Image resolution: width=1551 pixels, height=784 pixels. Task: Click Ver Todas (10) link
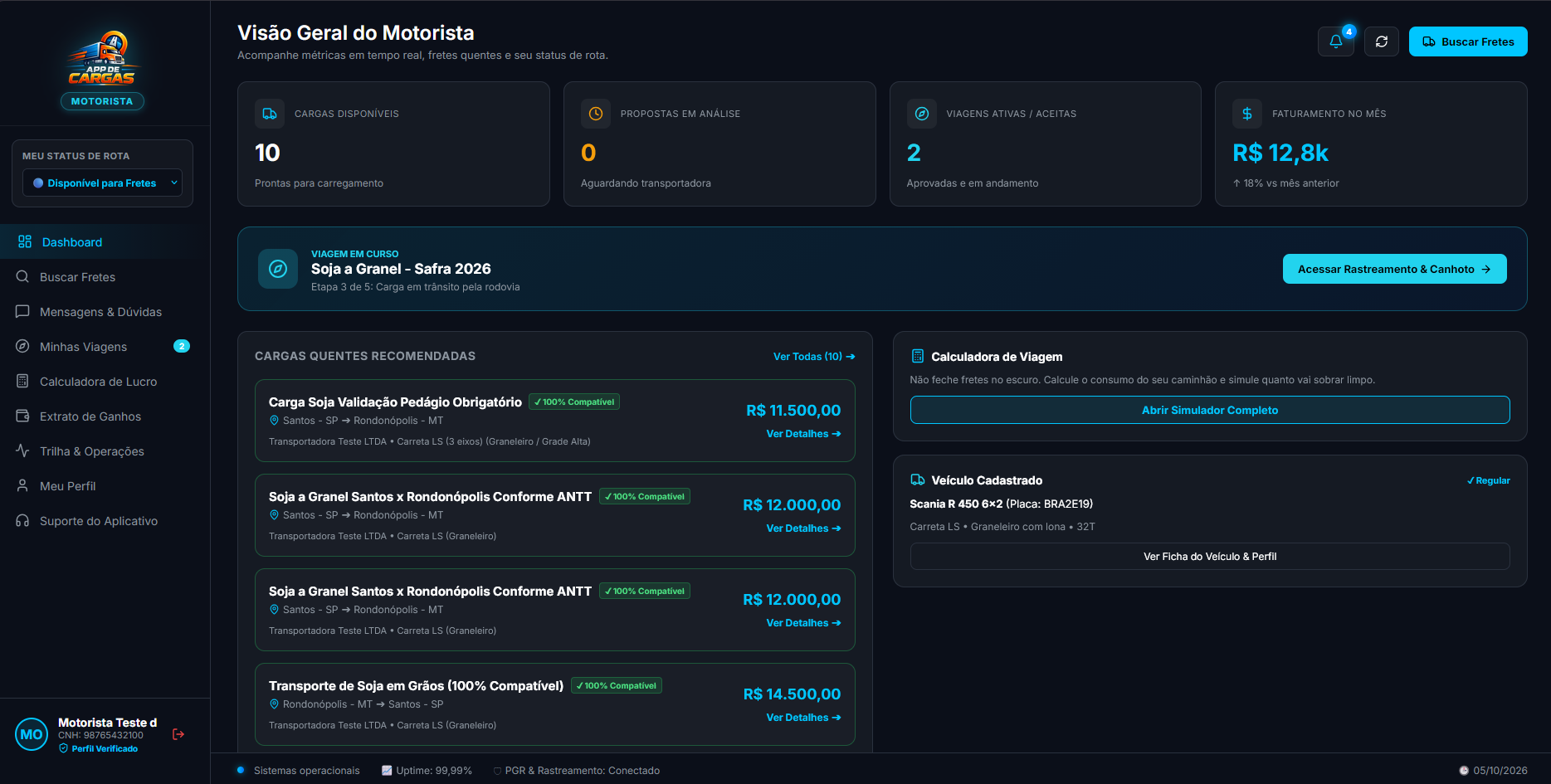pyautogui.click(x=814, y=357)
